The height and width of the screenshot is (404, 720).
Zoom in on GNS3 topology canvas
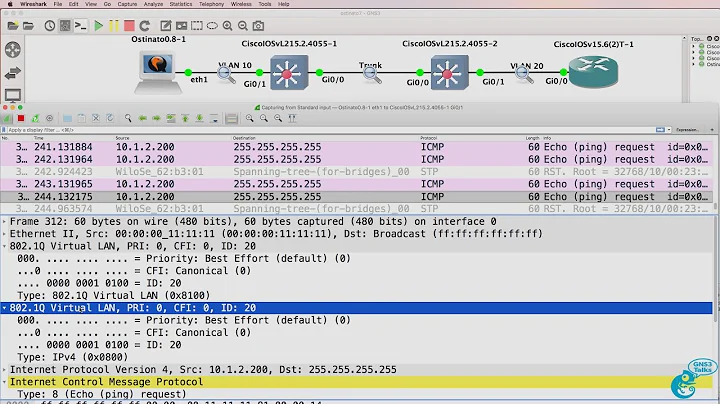(227, 26)
